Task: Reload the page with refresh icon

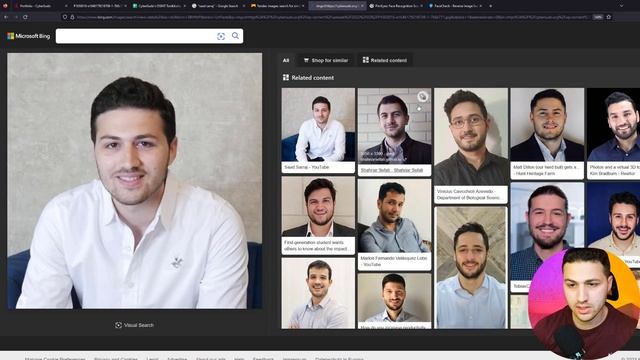Action: pyautogui.click(x=25, y=17)
